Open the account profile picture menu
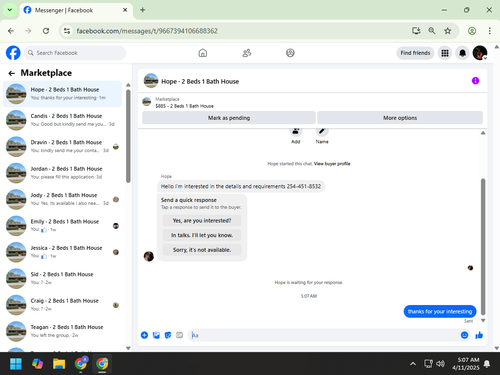The image size is (500, 375). [480, 53]
